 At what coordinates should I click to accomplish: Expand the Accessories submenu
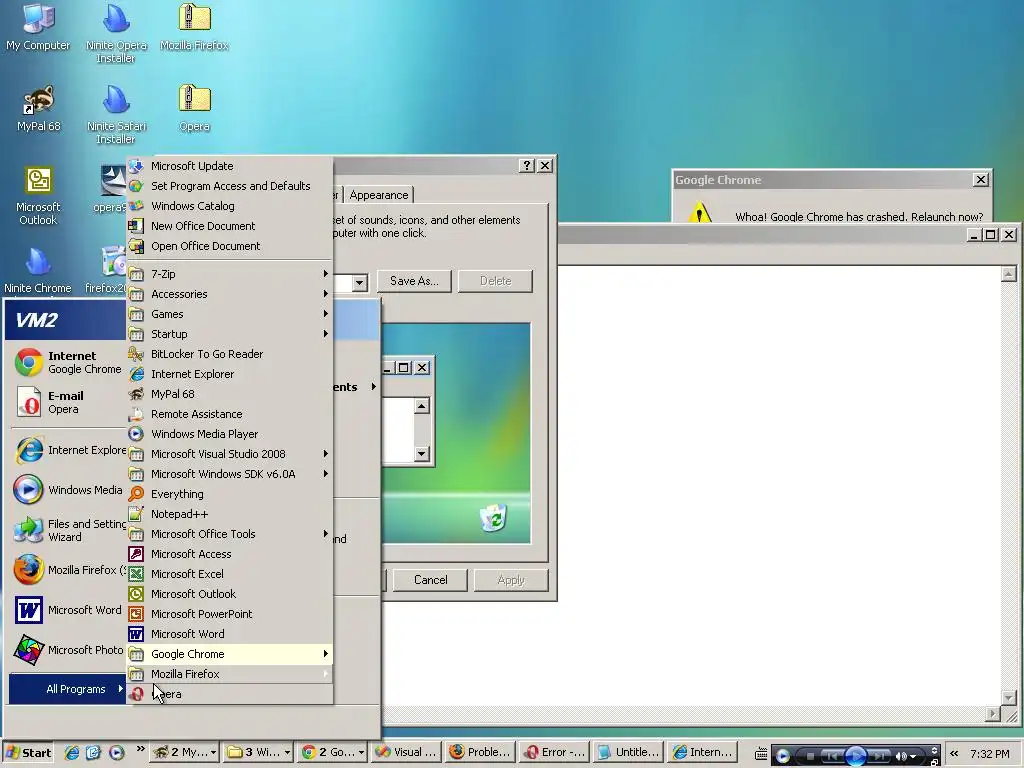pyautogui.click(x=229, y=294)
